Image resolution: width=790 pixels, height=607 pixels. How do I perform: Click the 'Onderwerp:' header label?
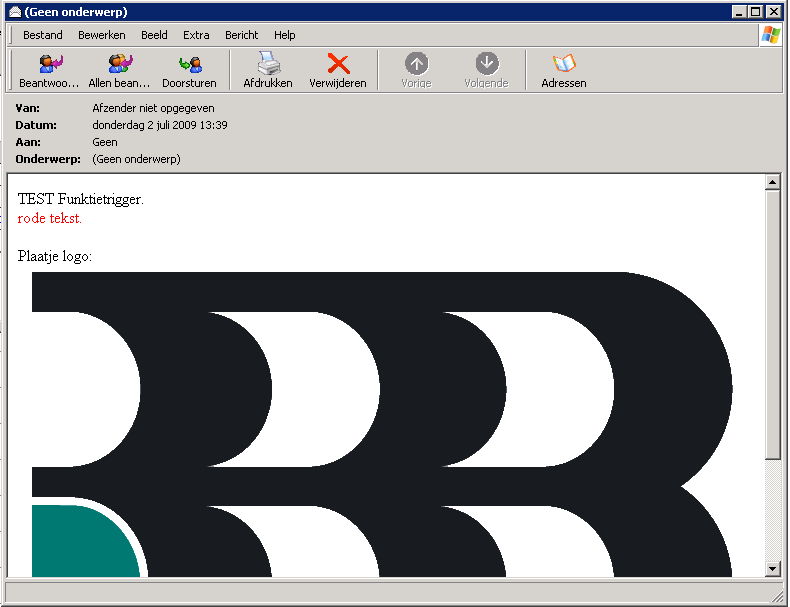(x=48, y=159)
